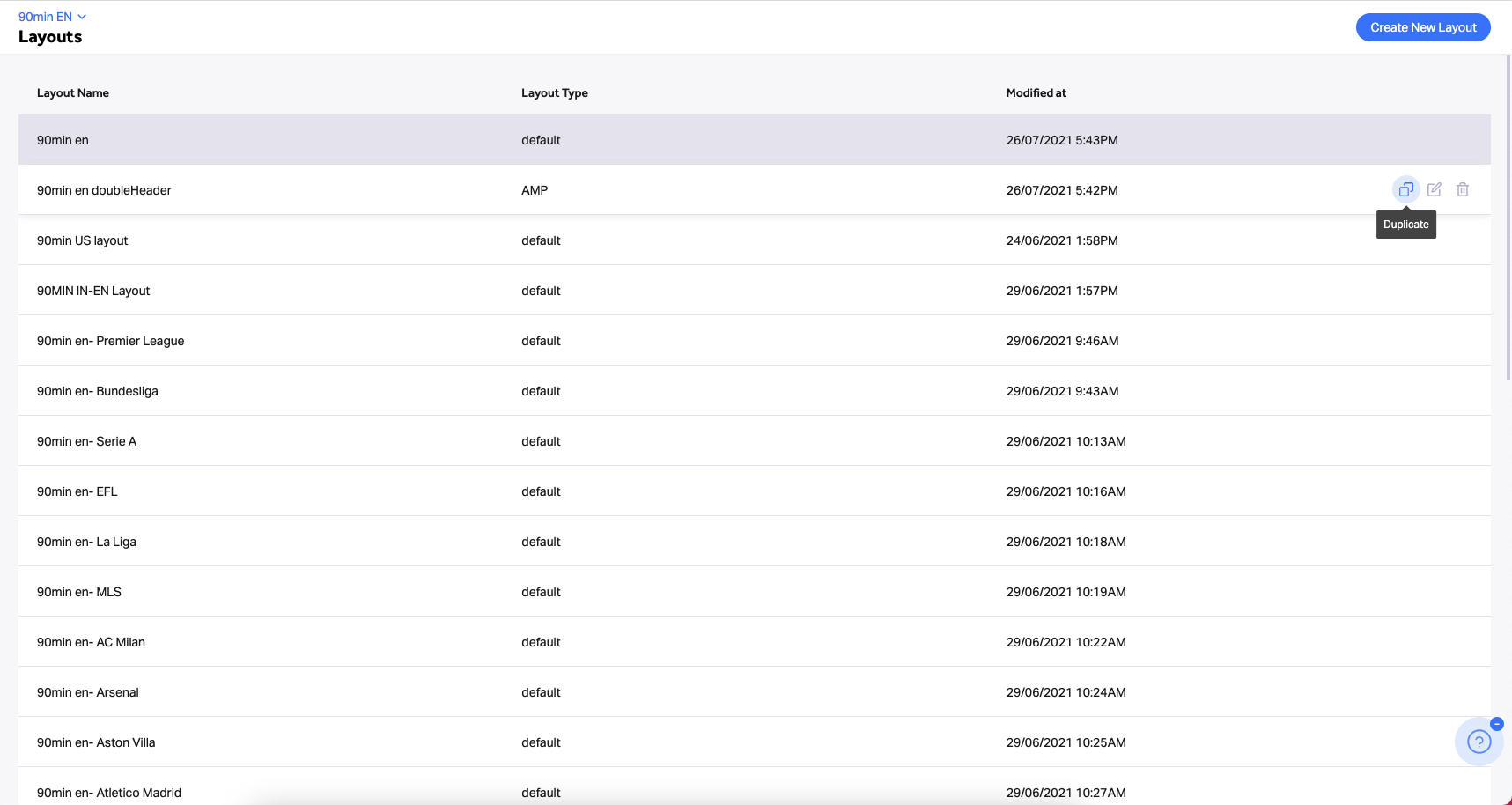Click the page vertical scrollbar

(x=1508, y=218)
